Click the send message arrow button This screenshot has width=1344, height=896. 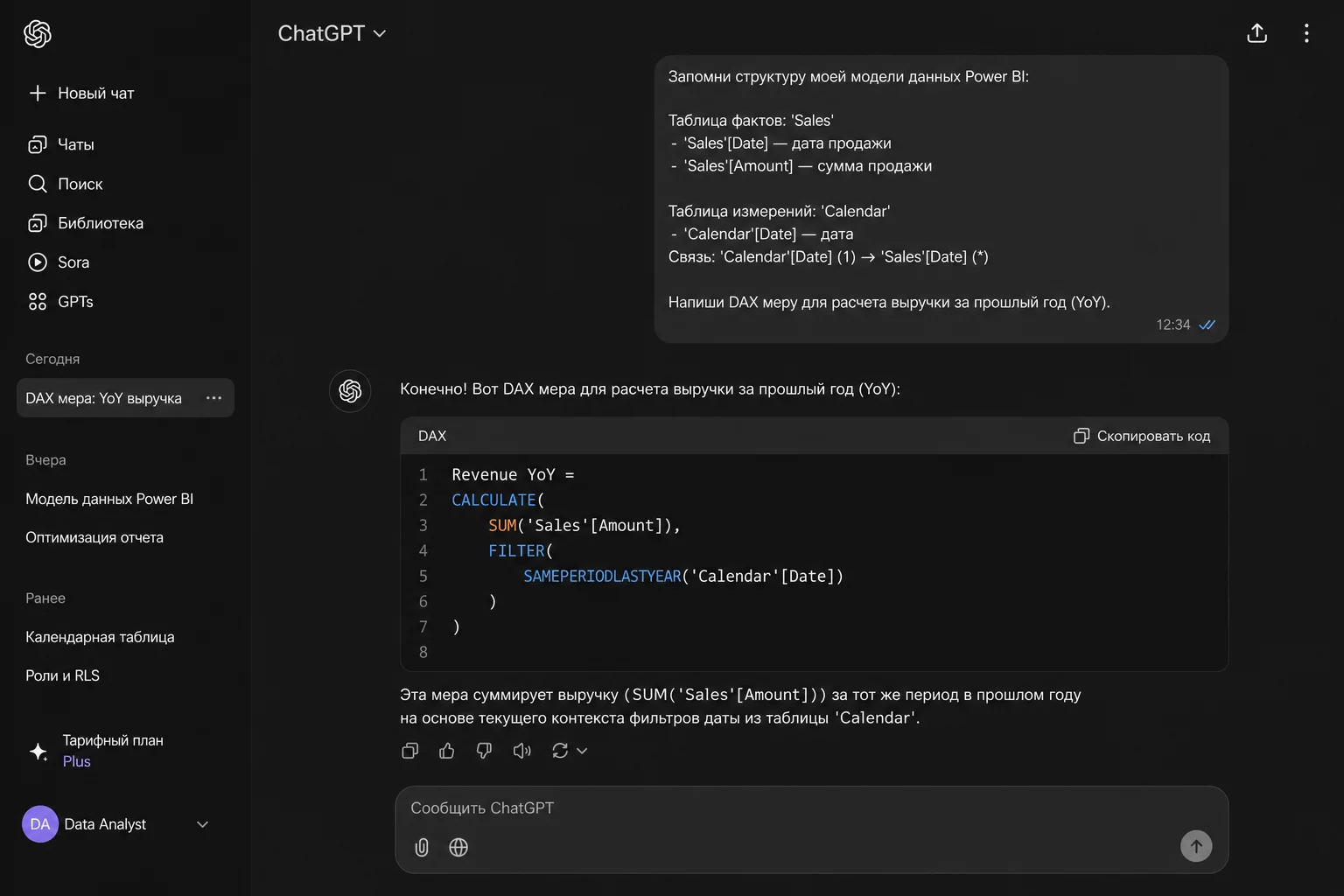1196,846
